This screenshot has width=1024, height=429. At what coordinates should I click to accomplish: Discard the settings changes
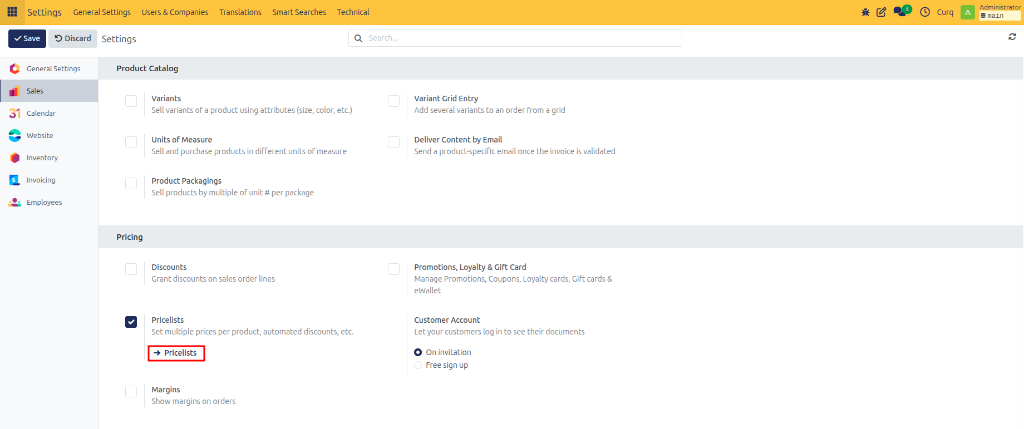coord(73,39)
